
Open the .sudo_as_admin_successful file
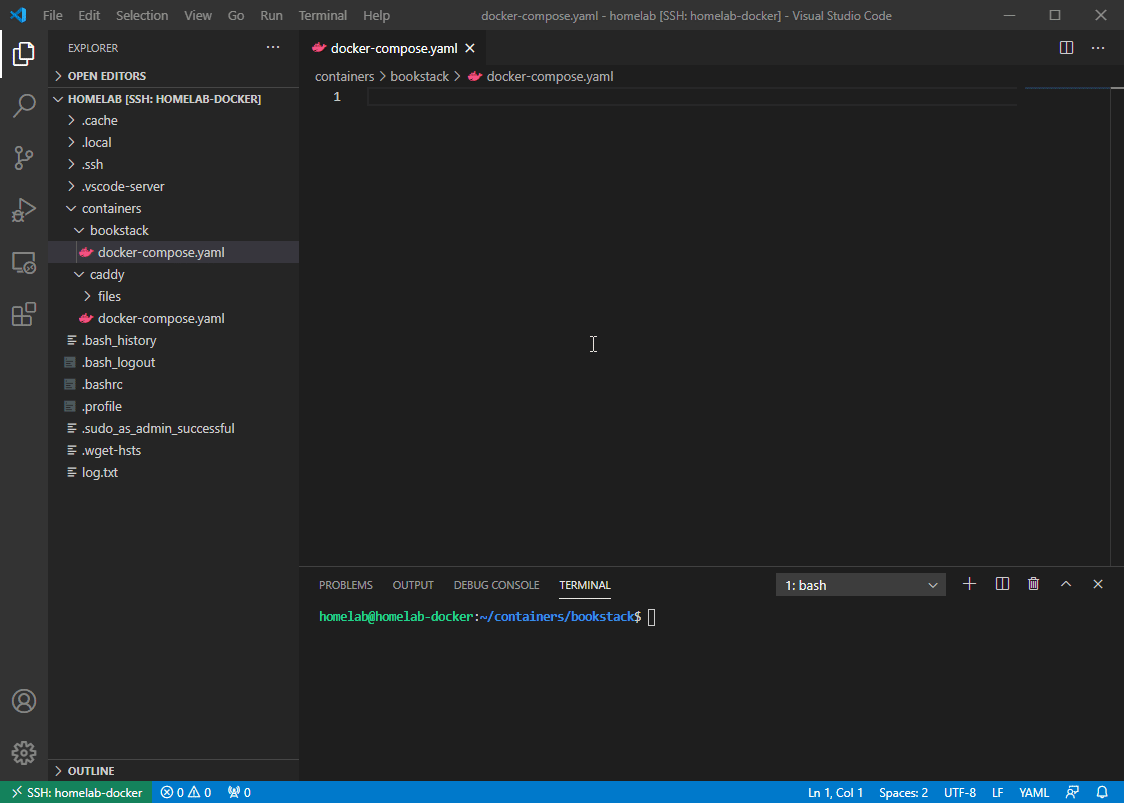(x=173, y=429)
